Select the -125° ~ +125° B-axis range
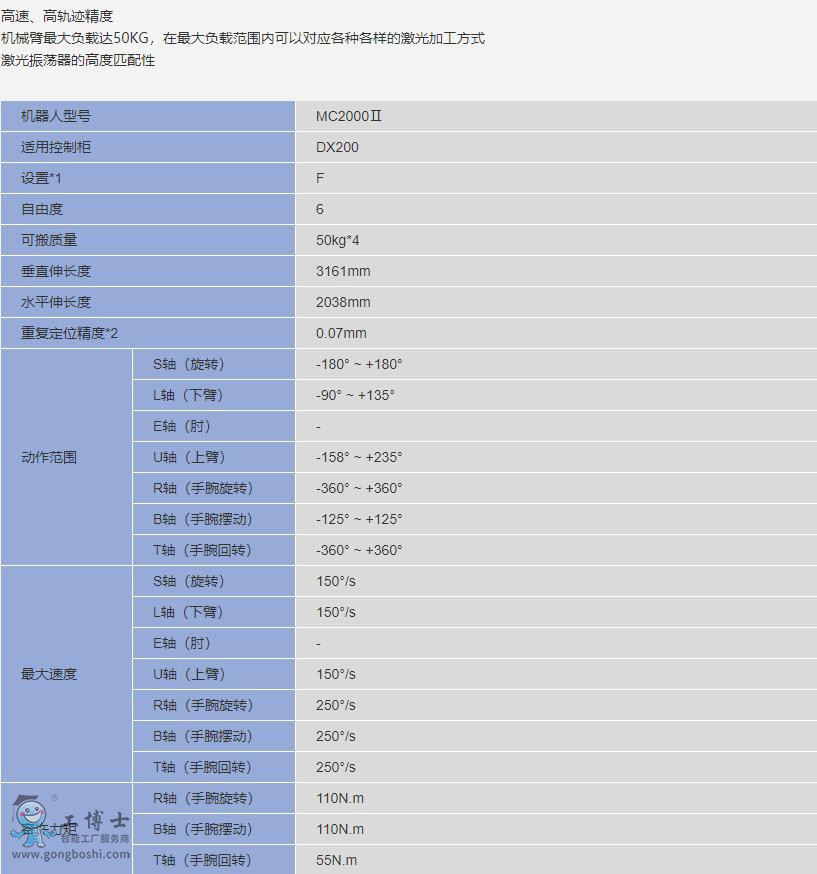Image resolution: width=817 pixels, height=874 pixels. pos(359,519)
